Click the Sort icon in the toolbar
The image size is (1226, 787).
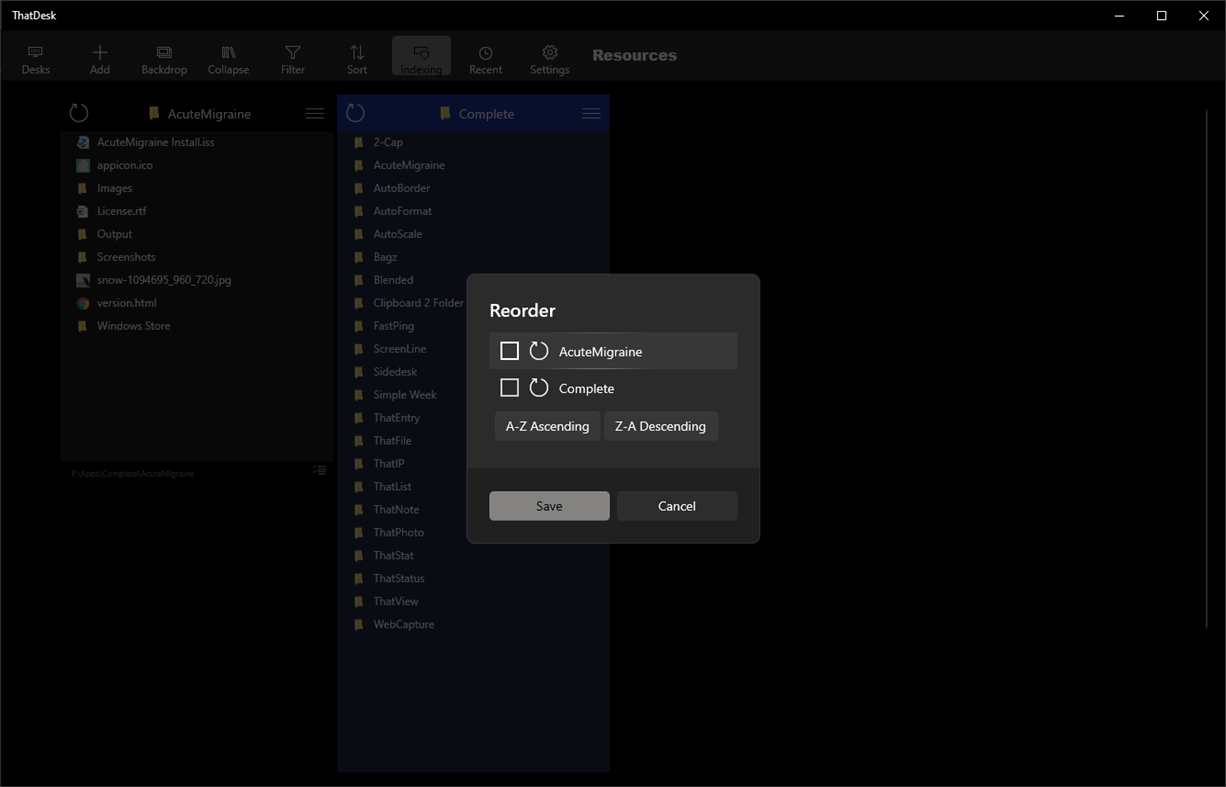click(x=356, y=57)
